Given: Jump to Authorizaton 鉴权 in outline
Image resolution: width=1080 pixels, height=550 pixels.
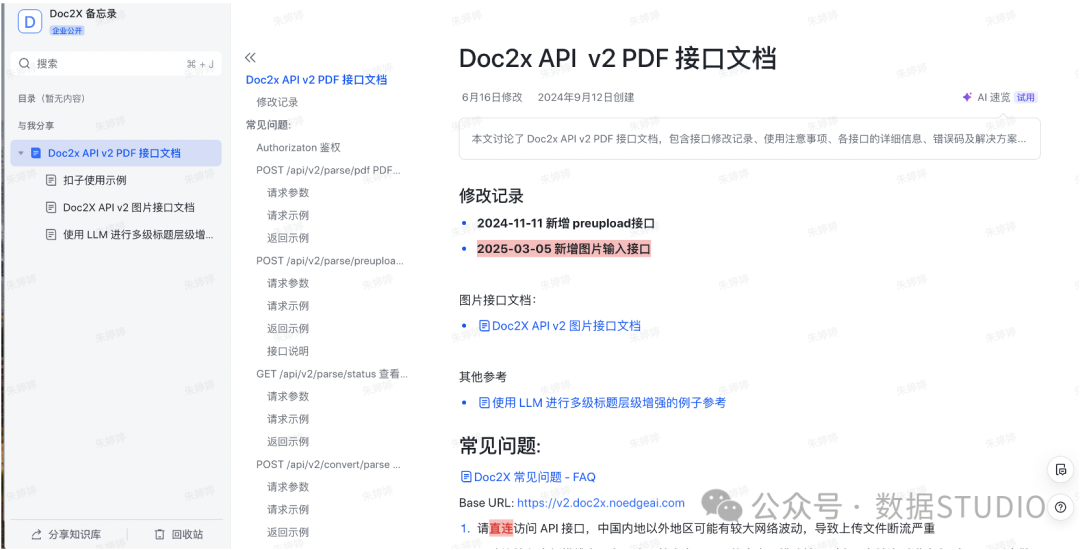Looking at the screenshot, I should [x=298, y=147].
